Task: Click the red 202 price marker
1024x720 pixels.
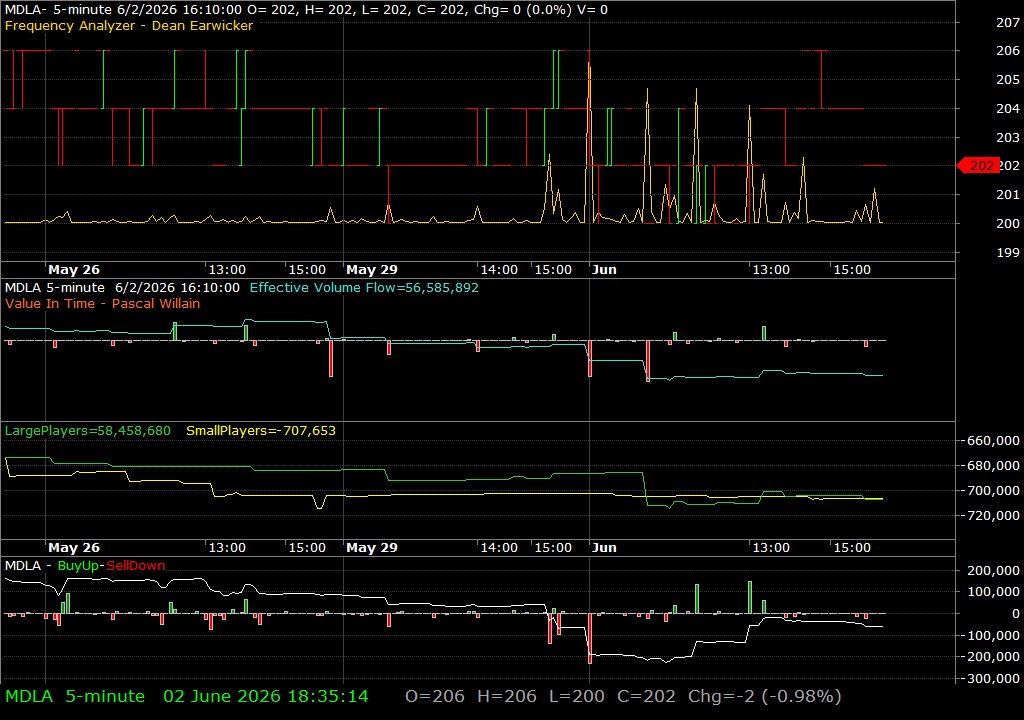Action: tap(978, 166)
